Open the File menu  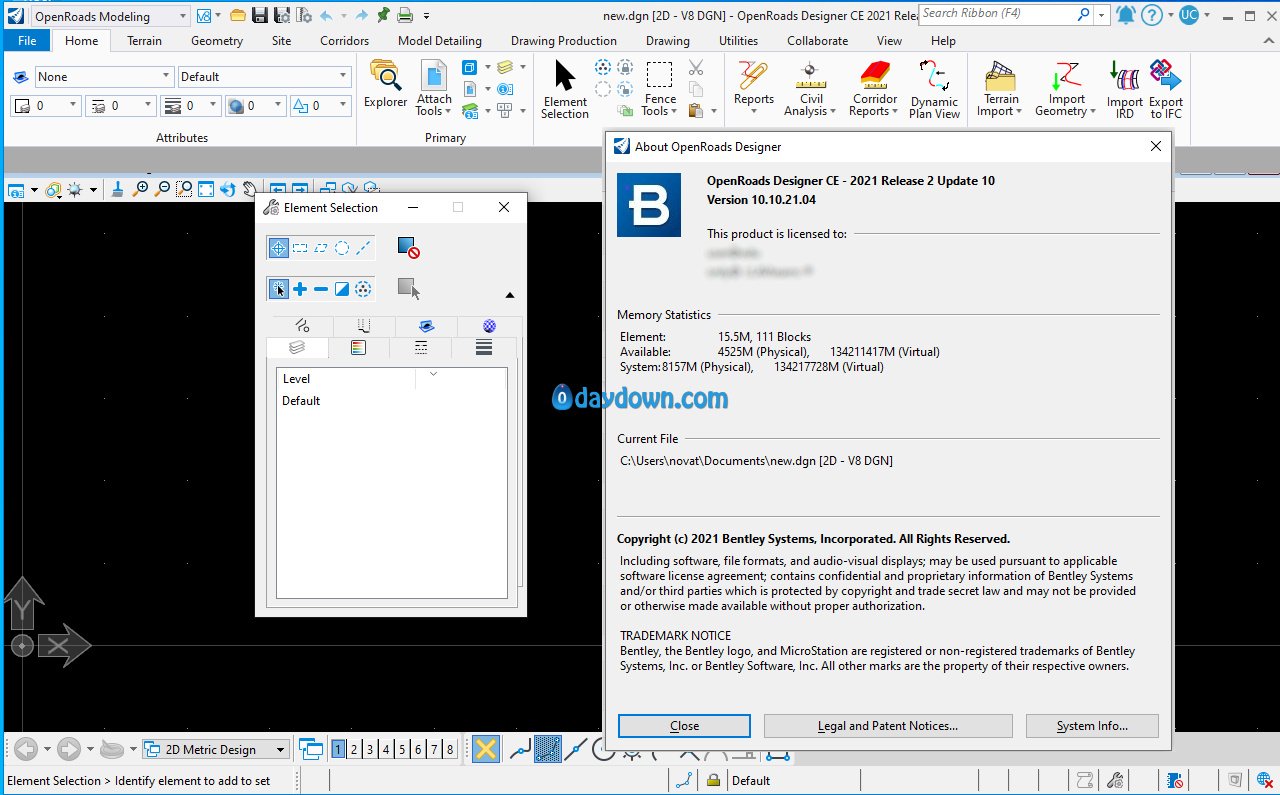(27, 41)
